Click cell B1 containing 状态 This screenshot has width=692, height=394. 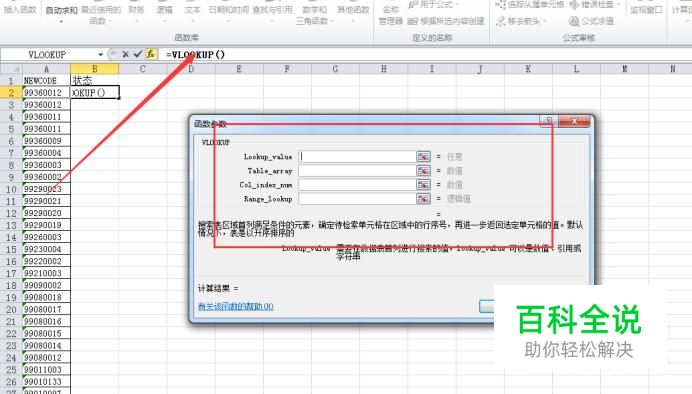tap(94, 81)
